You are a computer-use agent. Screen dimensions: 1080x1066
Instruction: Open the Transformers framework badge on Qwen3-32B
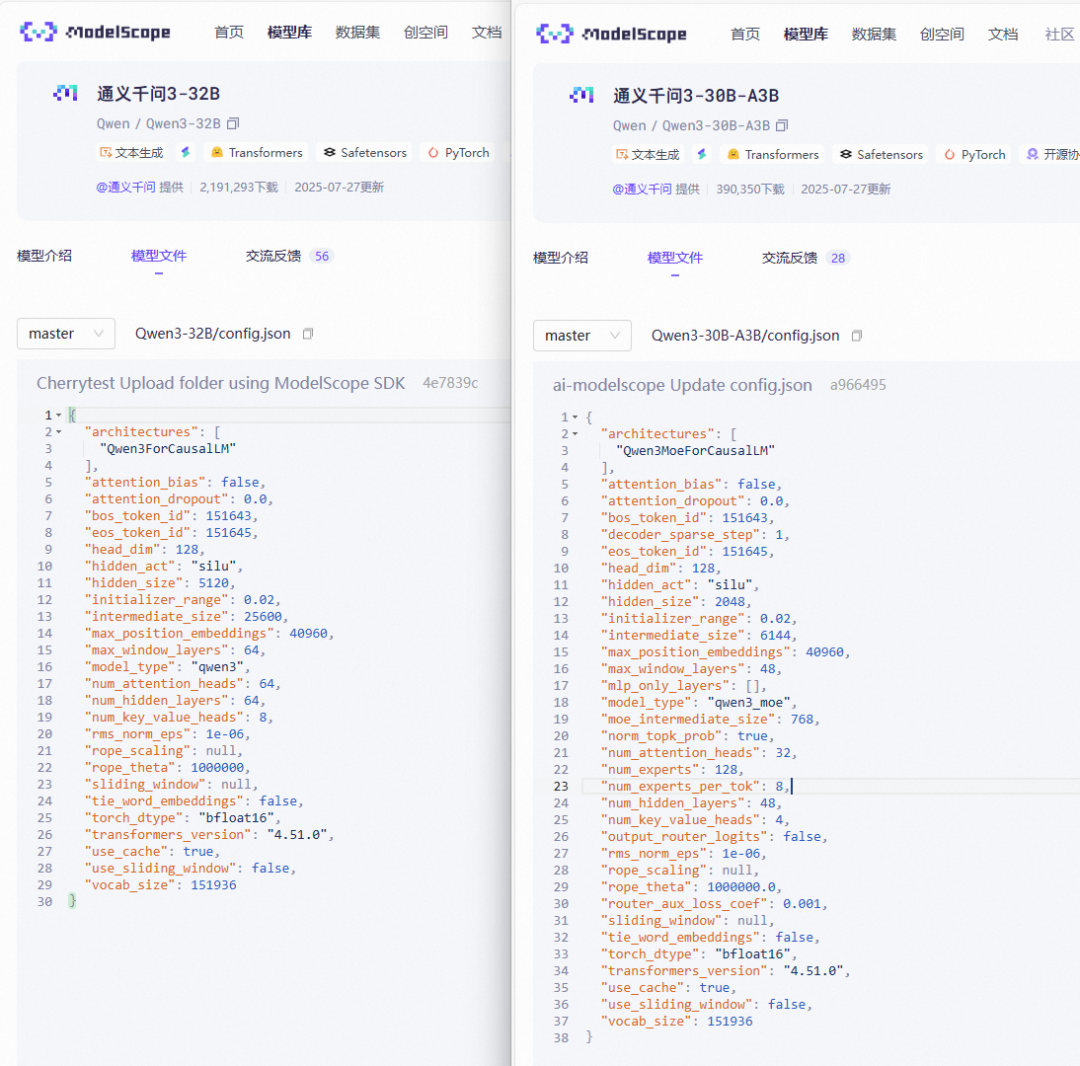(x=256, y=152)
